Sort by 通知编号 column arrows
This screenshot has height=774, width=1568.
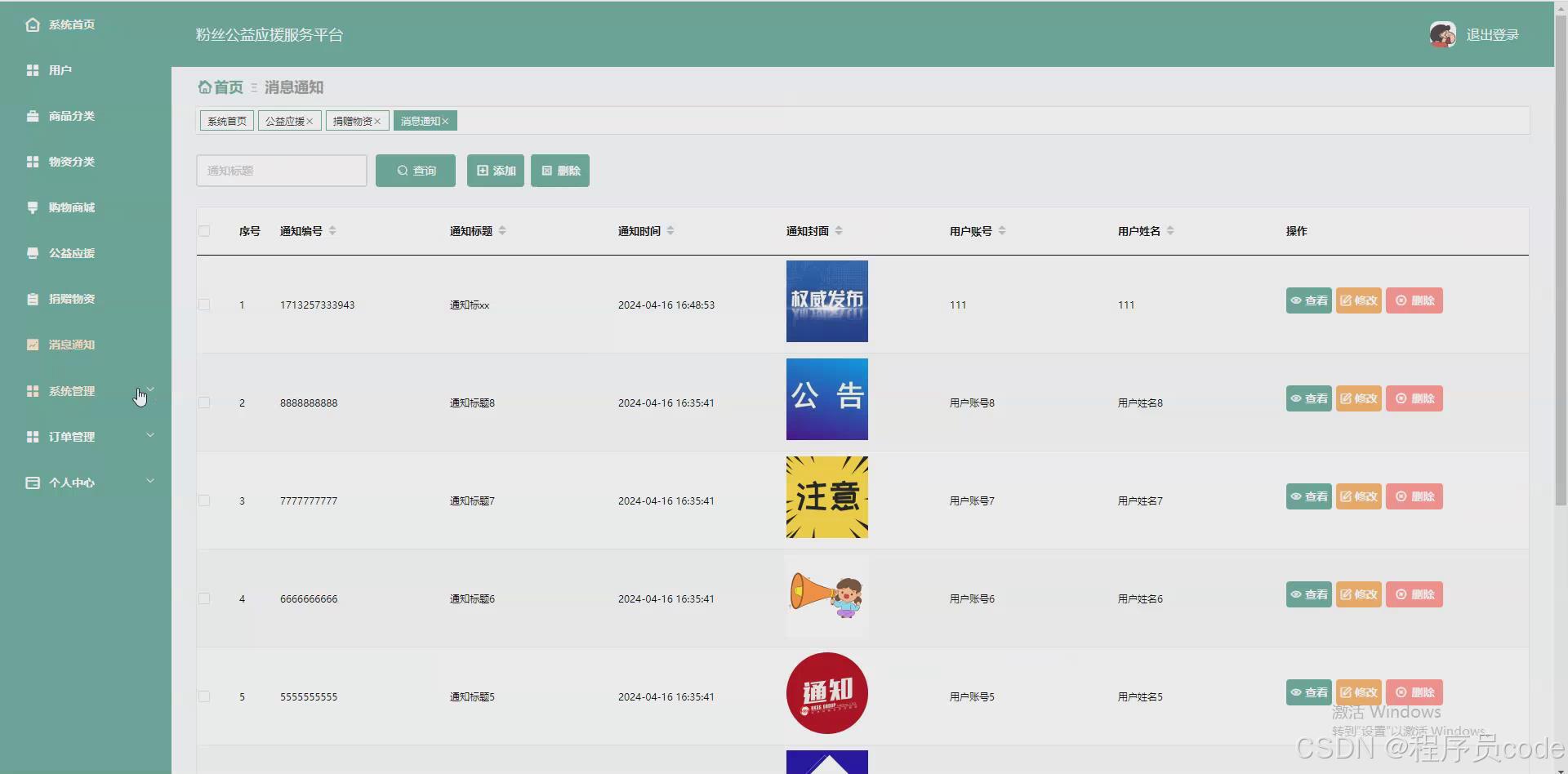coord(332,231)
